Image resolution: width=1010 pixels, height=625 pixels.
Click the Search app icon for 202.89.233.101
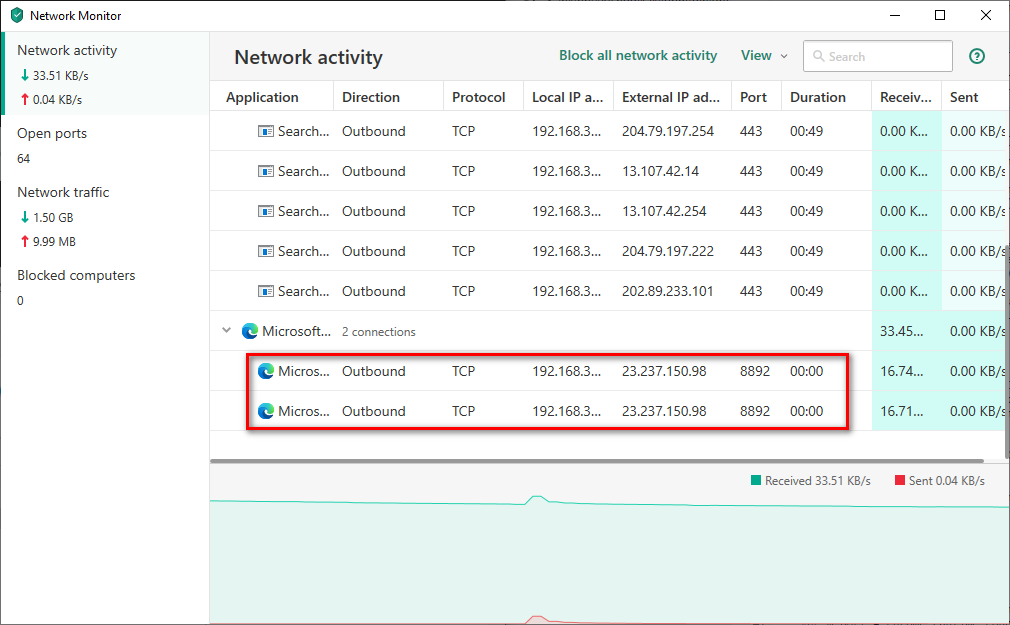click(266, 291)
